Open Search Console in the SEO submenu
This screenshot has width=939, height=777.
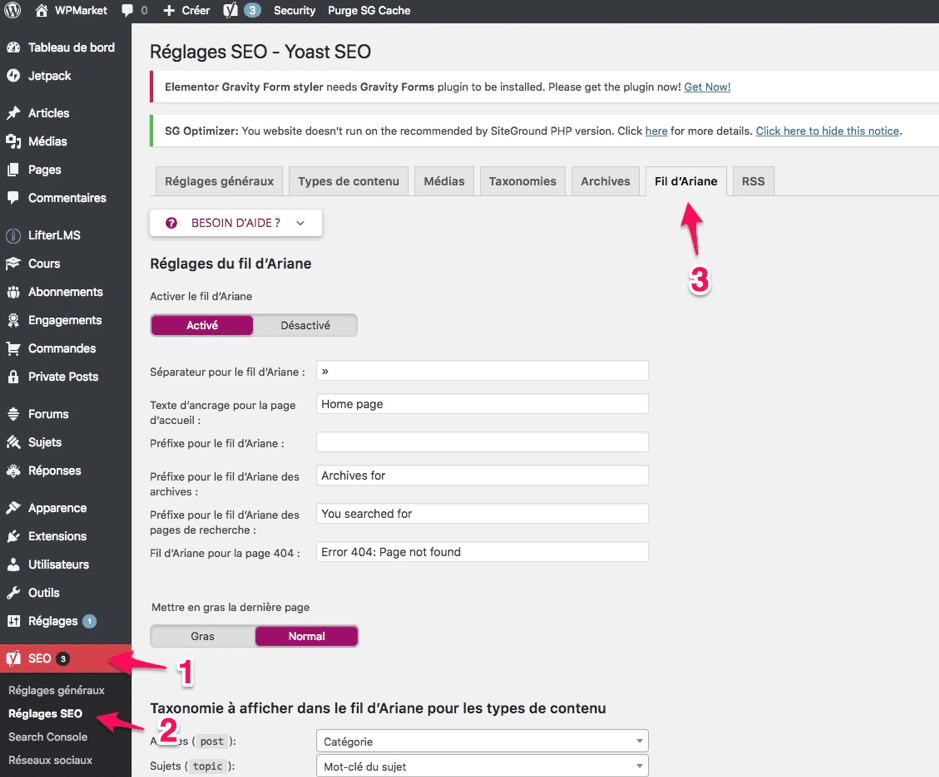coord(48,737)
